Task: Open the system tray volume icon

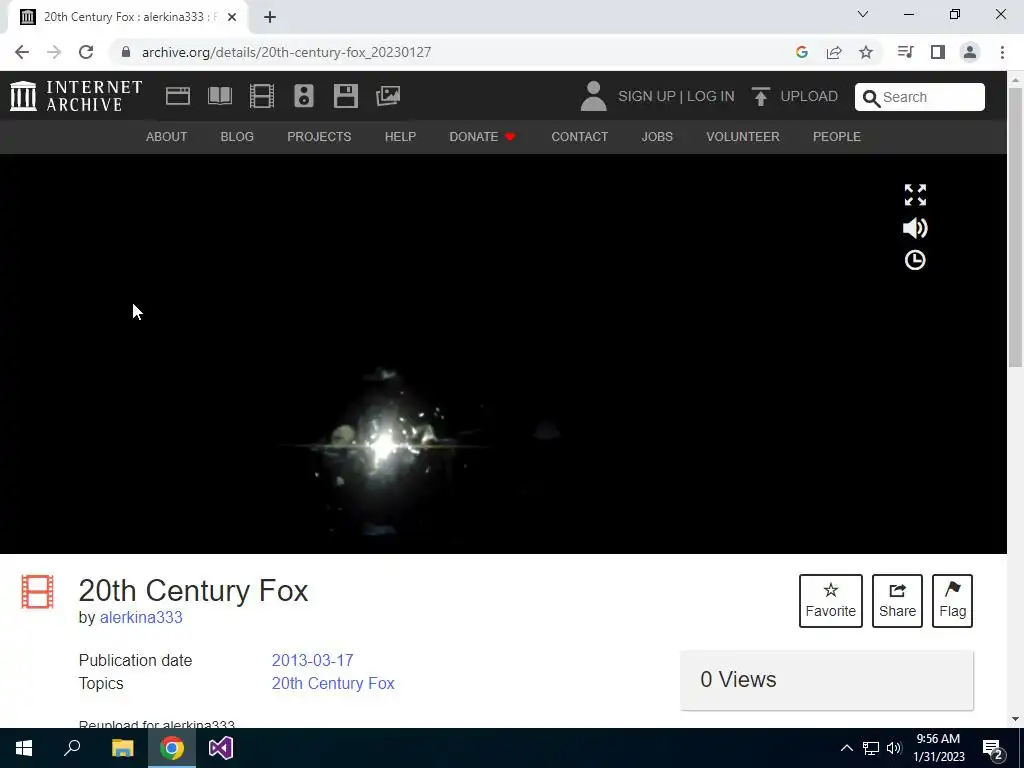Action: pyautogui.click(x=894, y=748)
